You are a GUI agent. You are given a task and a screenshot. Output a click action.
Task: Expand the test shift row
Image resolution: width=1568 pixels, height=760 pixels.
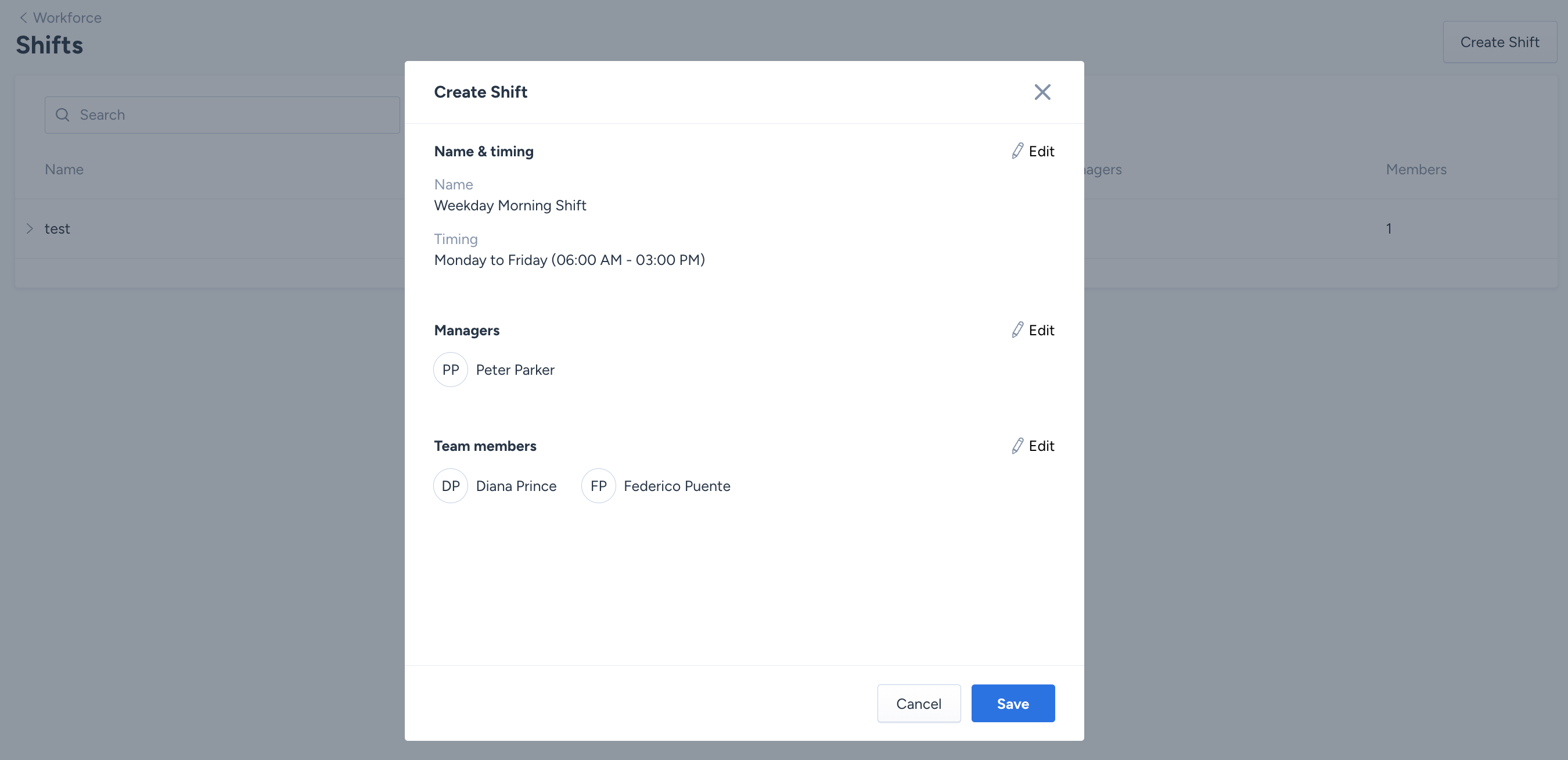pyautogui.click(x=29, y=228)
